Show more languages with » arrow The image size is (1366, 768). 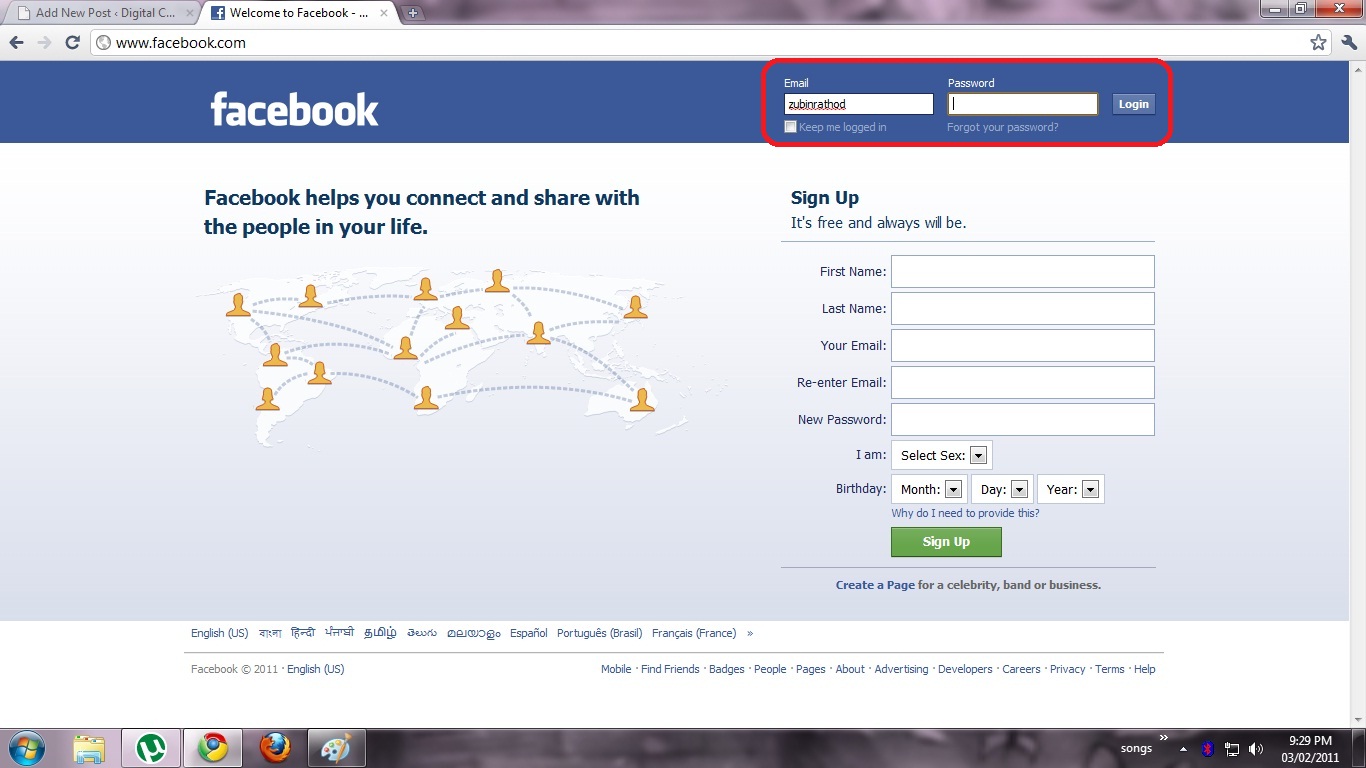point(750,633)
